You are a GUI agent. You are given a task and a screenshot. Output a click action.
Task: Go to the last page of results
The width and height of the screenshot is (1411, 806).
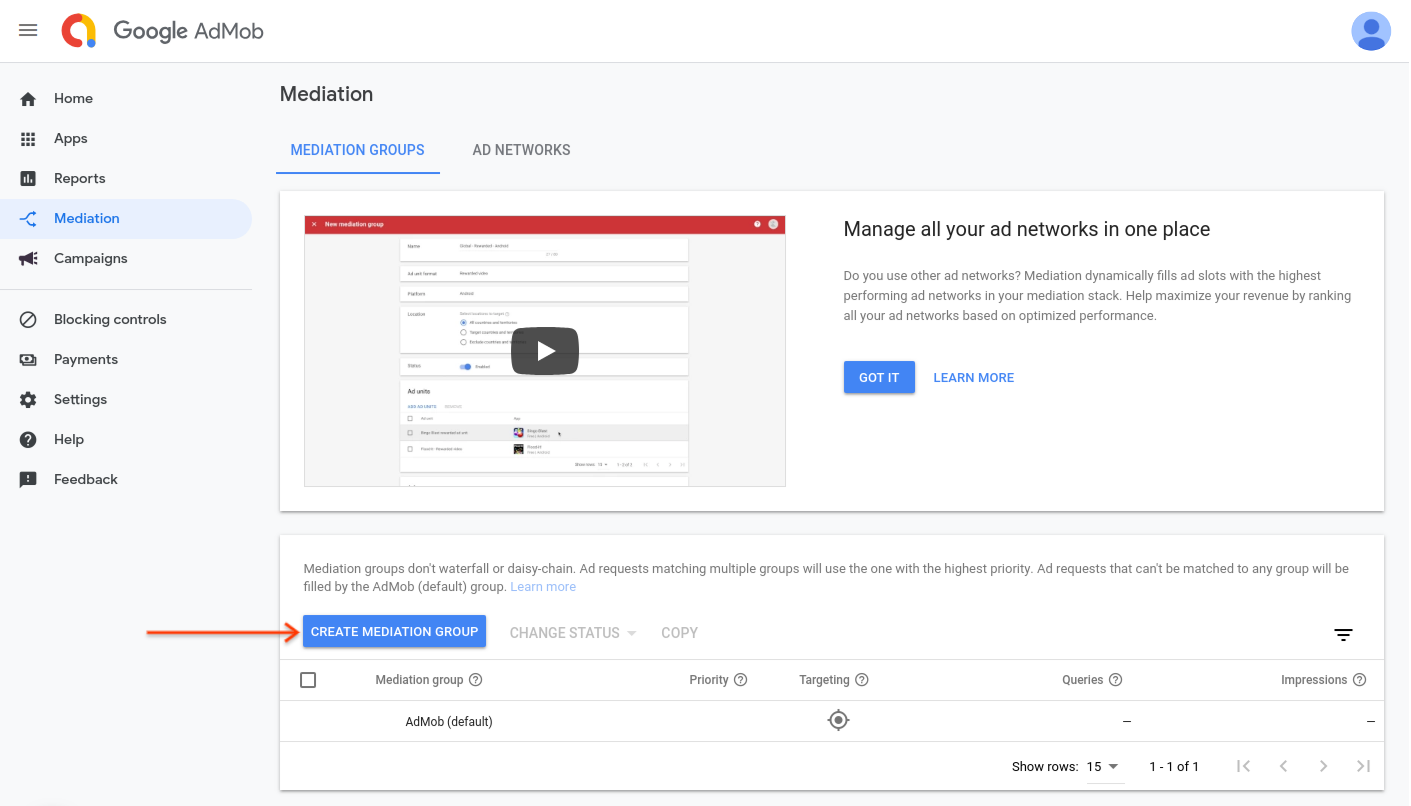click(x=1363, y=766)
